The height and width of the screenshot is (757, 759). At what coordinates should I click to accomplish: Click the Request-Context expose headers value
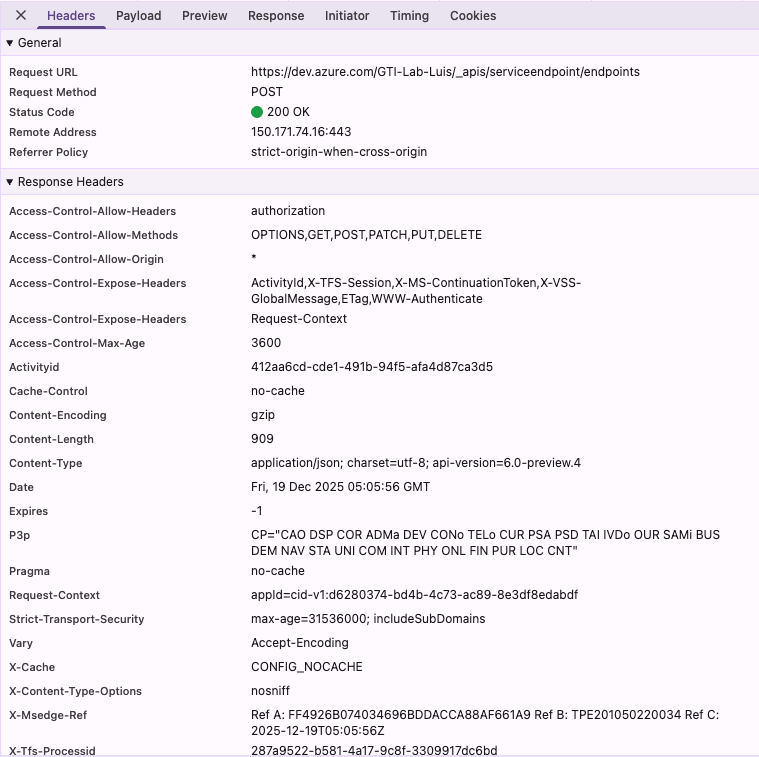pos(299,319)
